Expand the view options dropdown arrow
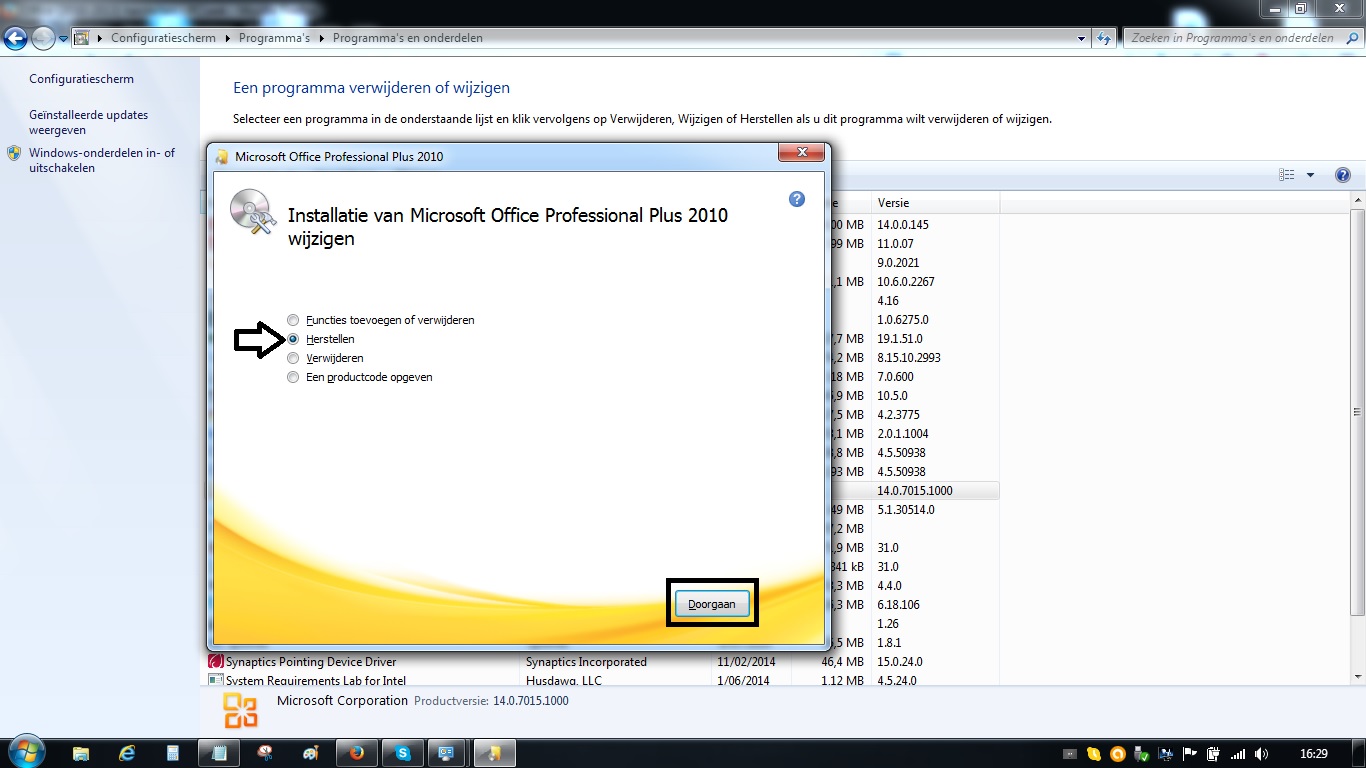Viewport: 1366px width, 768px height. tap(1310, 175)
